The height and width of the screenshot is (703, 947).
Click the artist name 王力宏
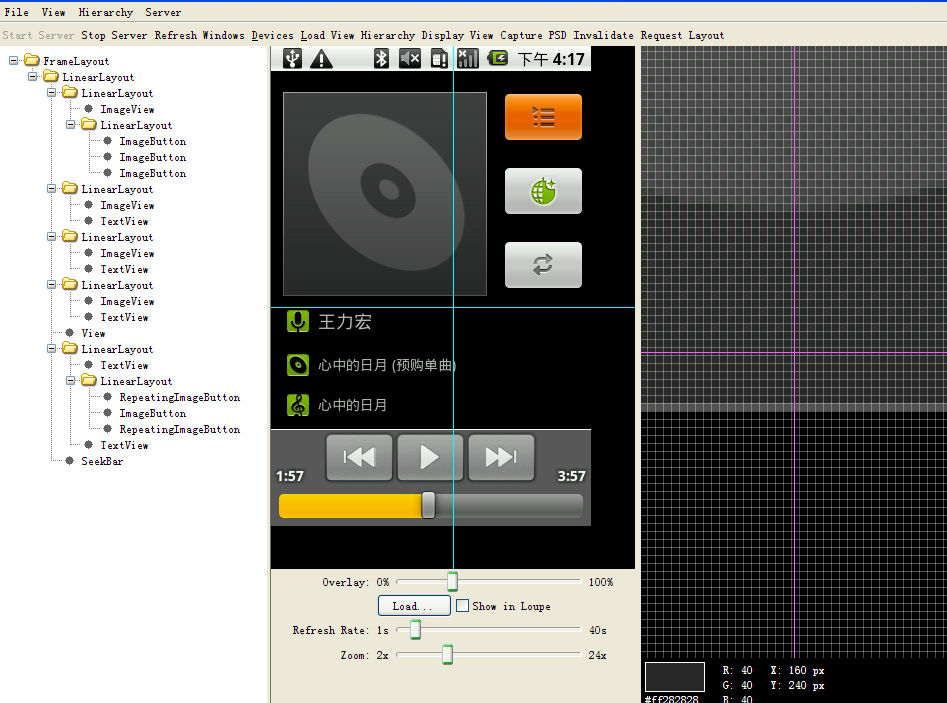click(345, 322)
